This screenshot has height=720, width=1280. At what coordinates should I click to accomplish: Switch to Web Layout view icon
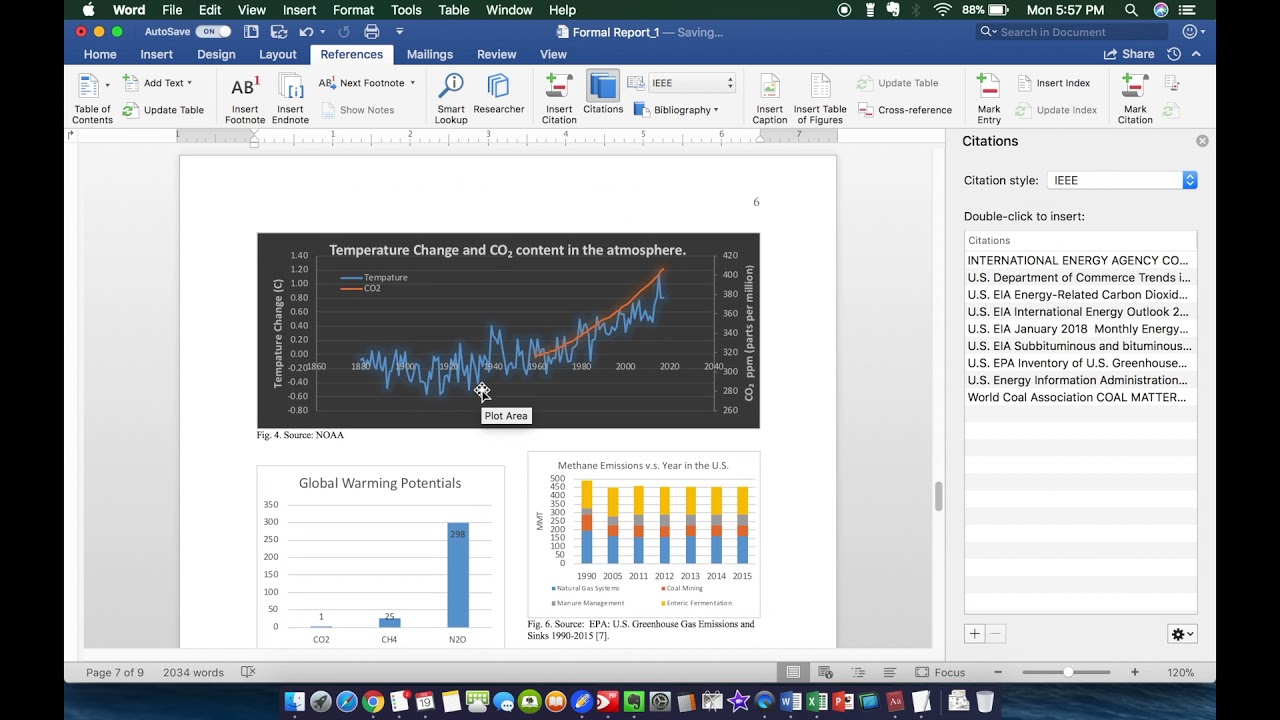(826, 672)
